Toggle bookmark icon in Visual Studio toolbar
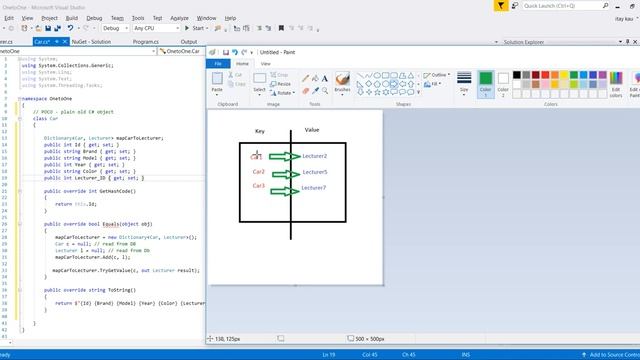 click(281, 28)
